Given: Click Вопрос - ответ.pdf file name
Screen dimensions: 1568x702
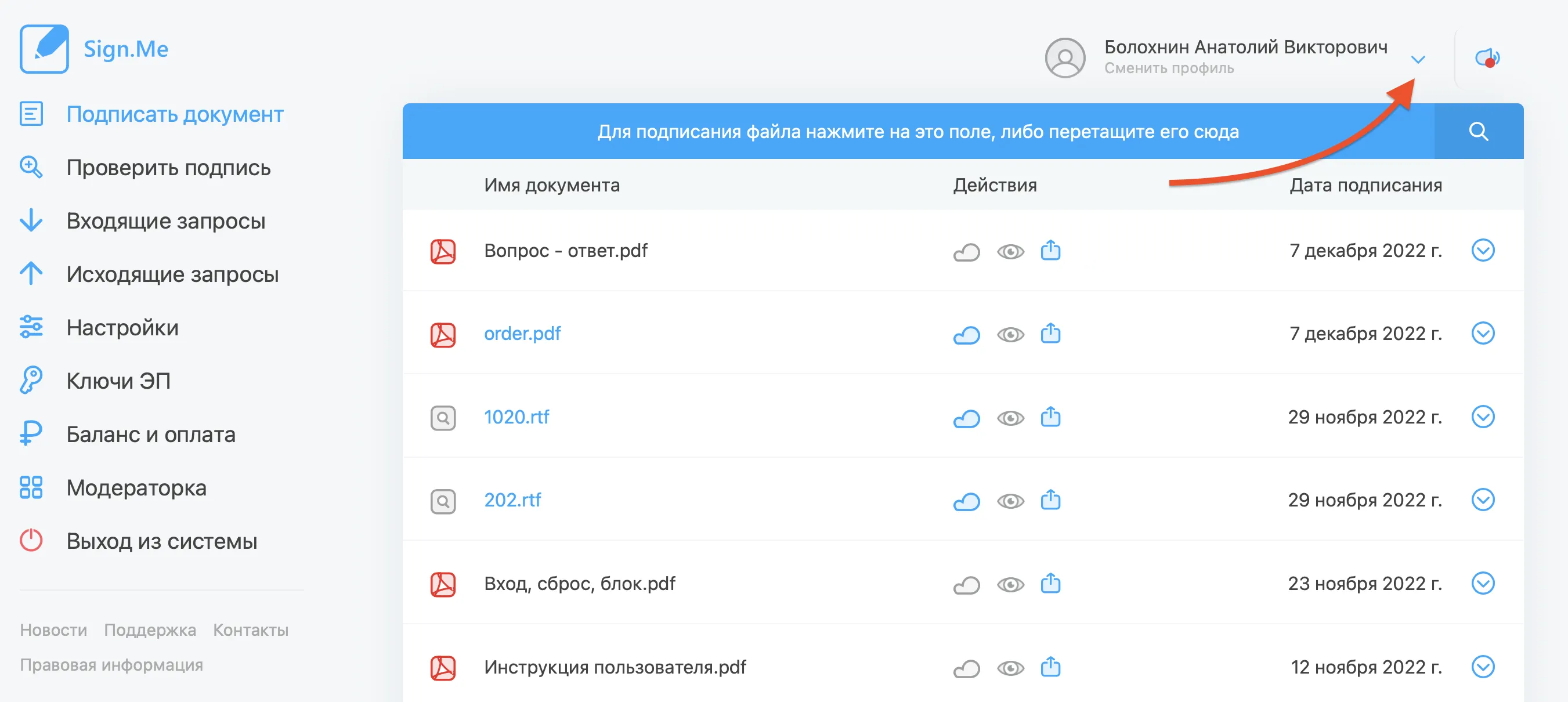Looking at the screenshot, I should pyautogui.click(x=565, y=250).
